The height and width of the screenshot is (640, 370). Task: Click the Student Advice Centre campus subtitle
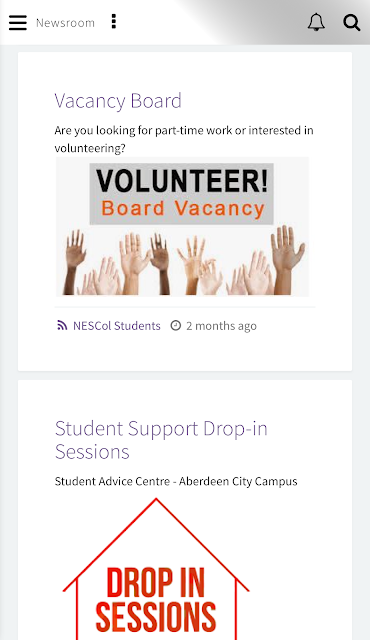click(x=176, y=481)
